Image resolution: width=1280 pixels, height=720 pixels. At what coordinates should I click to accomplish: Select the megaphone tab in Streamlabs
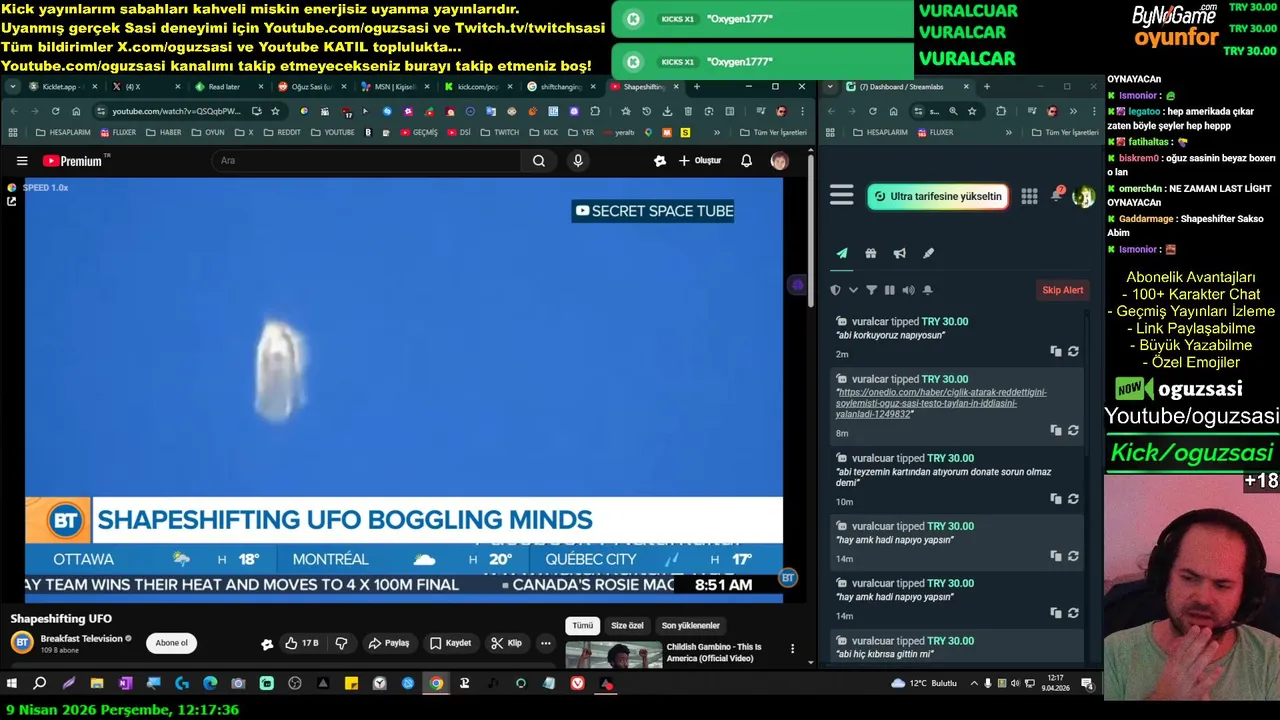(x=899, y=253)
